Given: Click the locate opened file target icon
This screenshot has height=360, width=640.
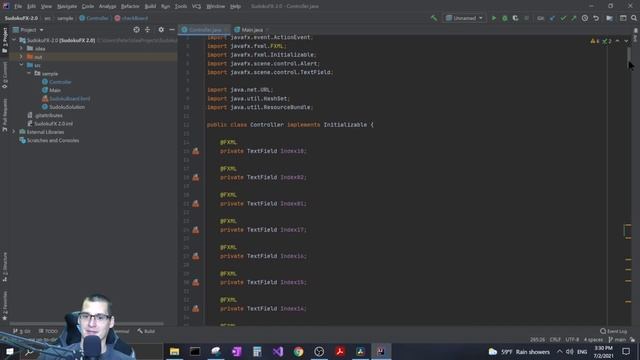Looking at the screenshot, I should pos(136,30).
